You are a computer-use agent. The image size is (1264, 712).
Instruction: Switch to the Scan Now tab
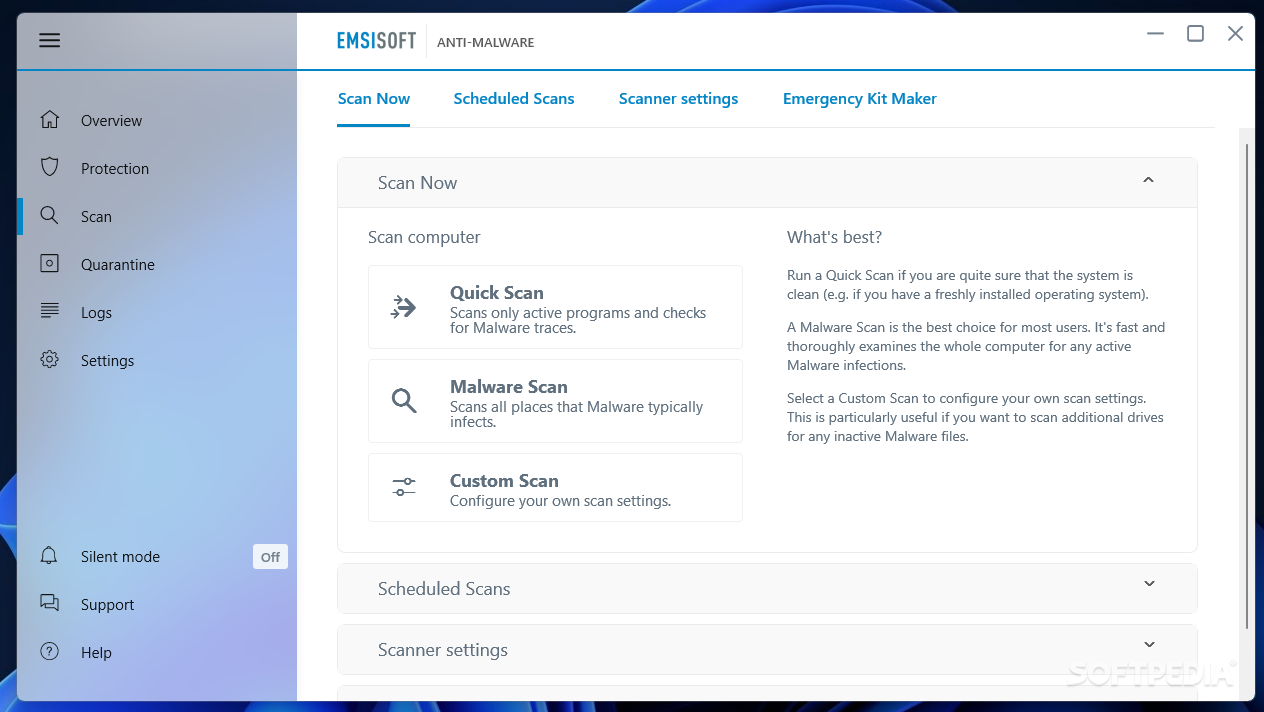tap(374, 98)
